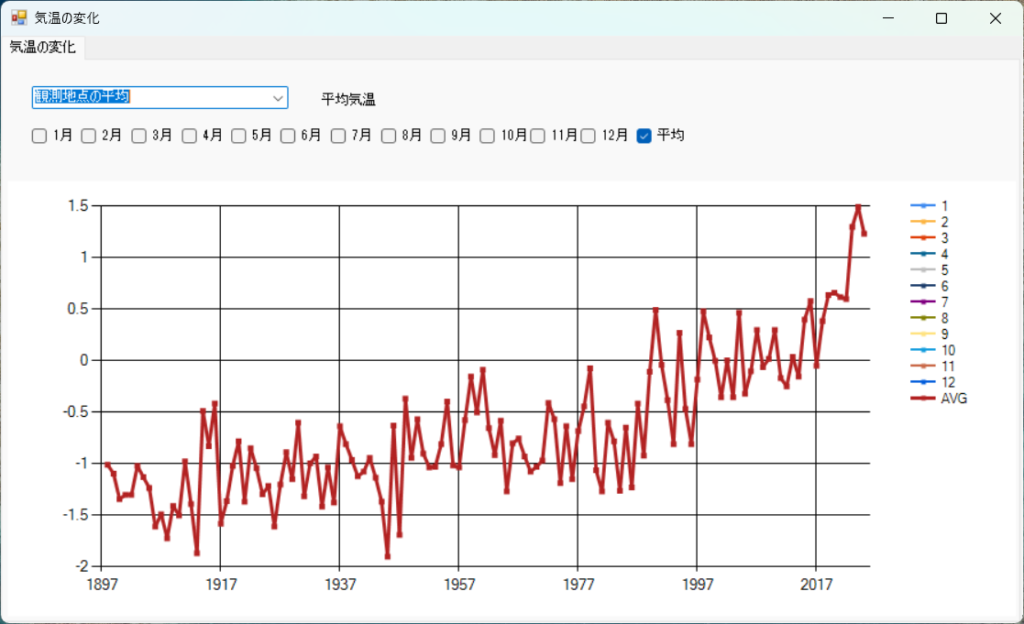Check the 12月 checkbox
This screenshot has height=624, width=1024.
point(589,136)
